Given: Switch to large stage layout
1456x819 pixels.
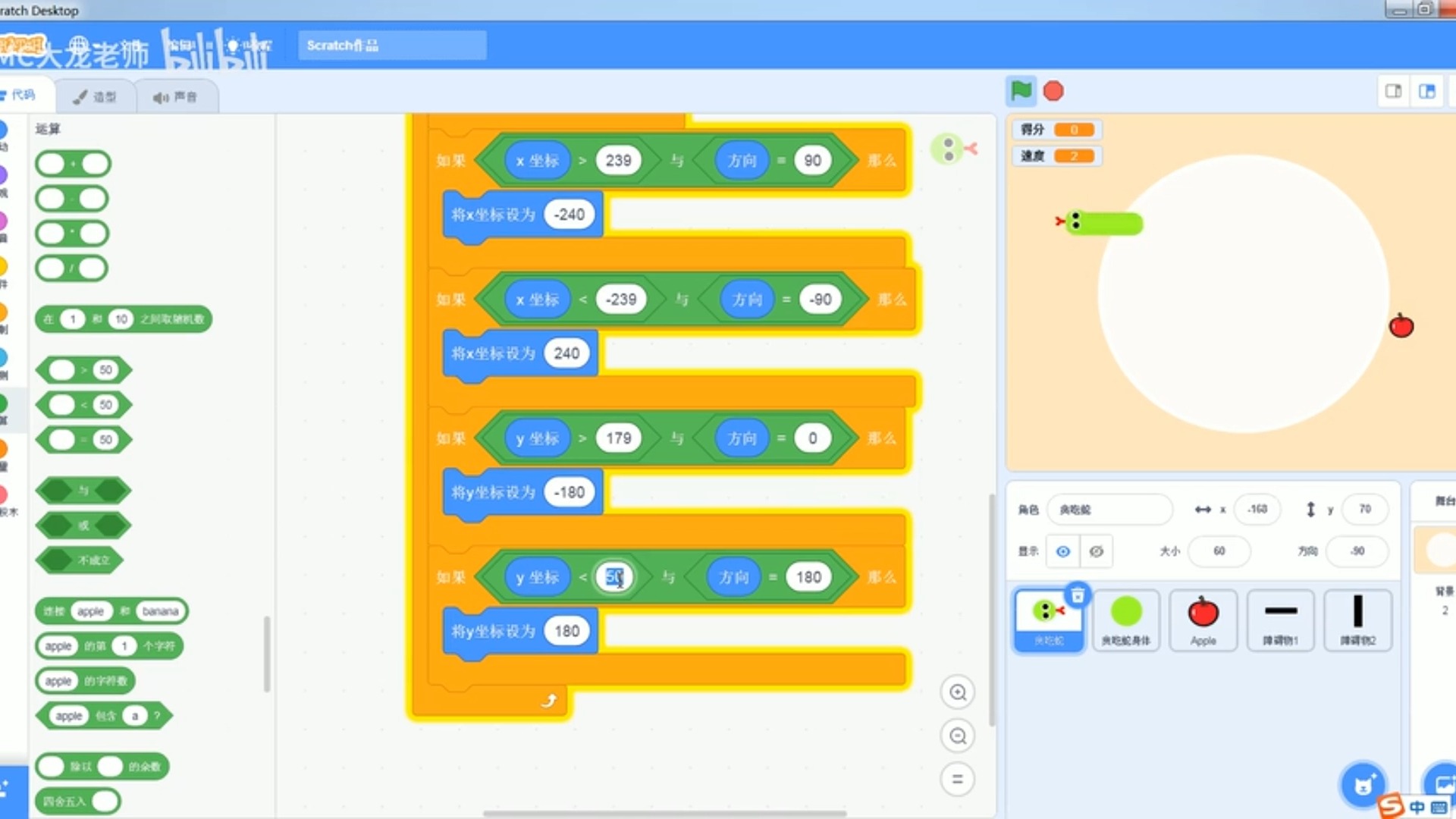Looking at the screenshot, I should pos(1427,91).
